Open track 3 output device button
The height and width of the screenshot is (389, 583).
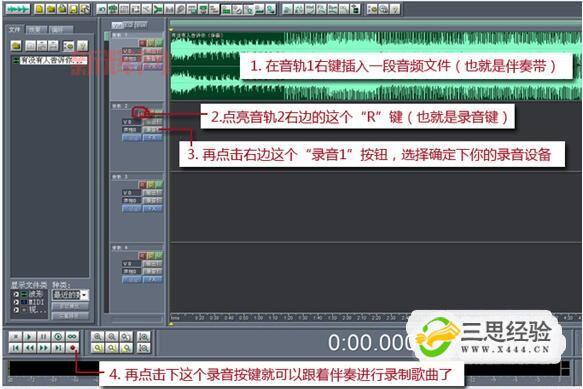pyautogui.click(x=153, y=193)
